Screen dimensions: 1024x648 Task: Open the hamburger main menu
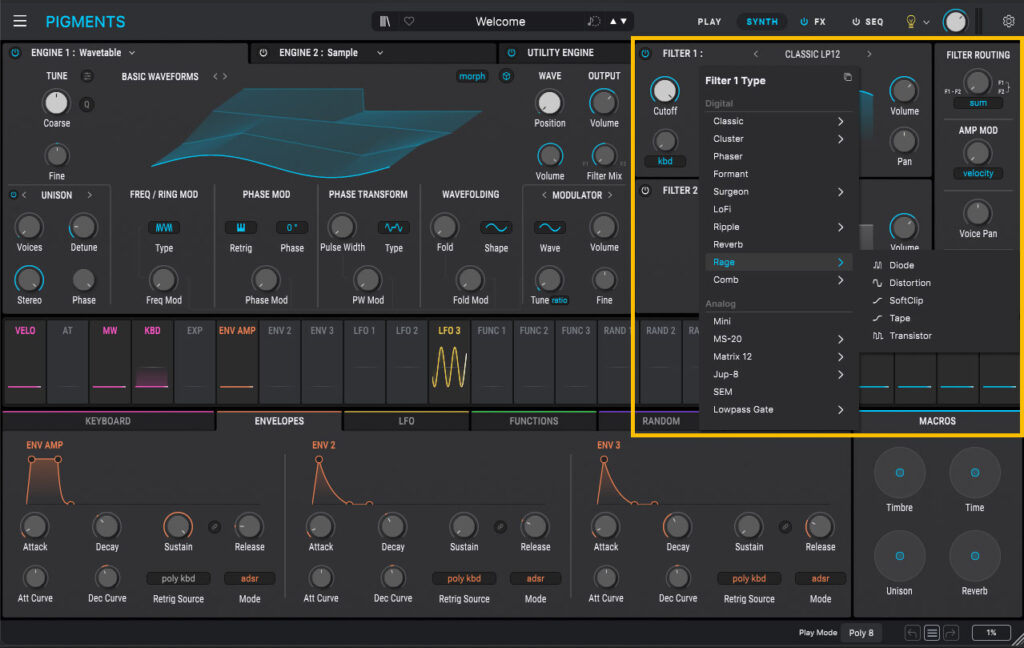pyautogui.click(x=20, y=21)
